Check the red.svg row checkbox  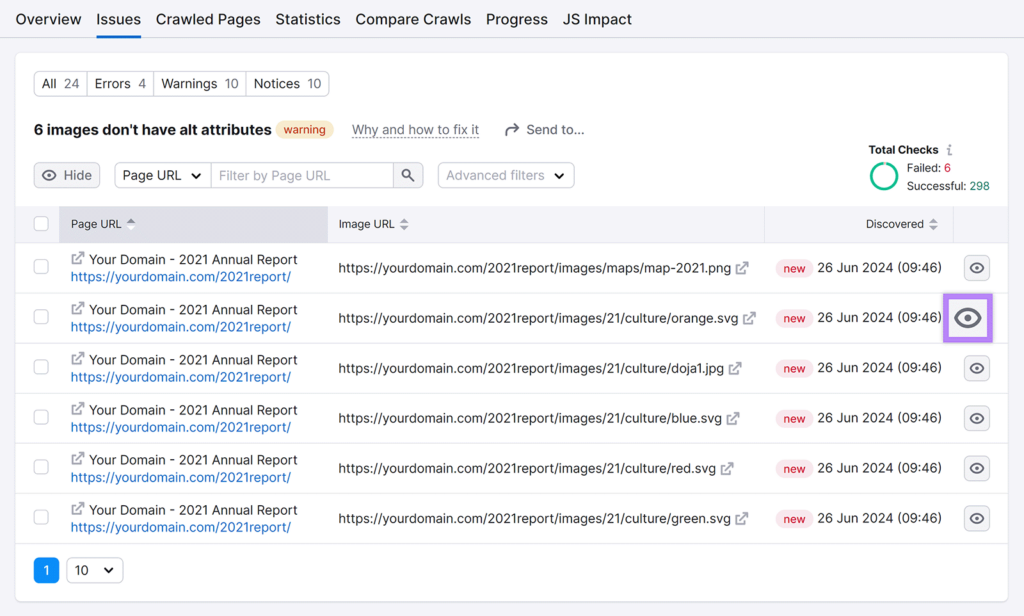coord(41,467)
